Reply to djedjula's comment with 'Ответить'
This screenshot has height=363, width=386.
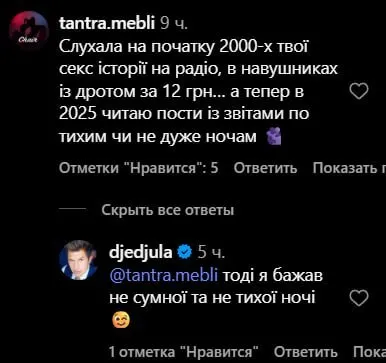306,352
